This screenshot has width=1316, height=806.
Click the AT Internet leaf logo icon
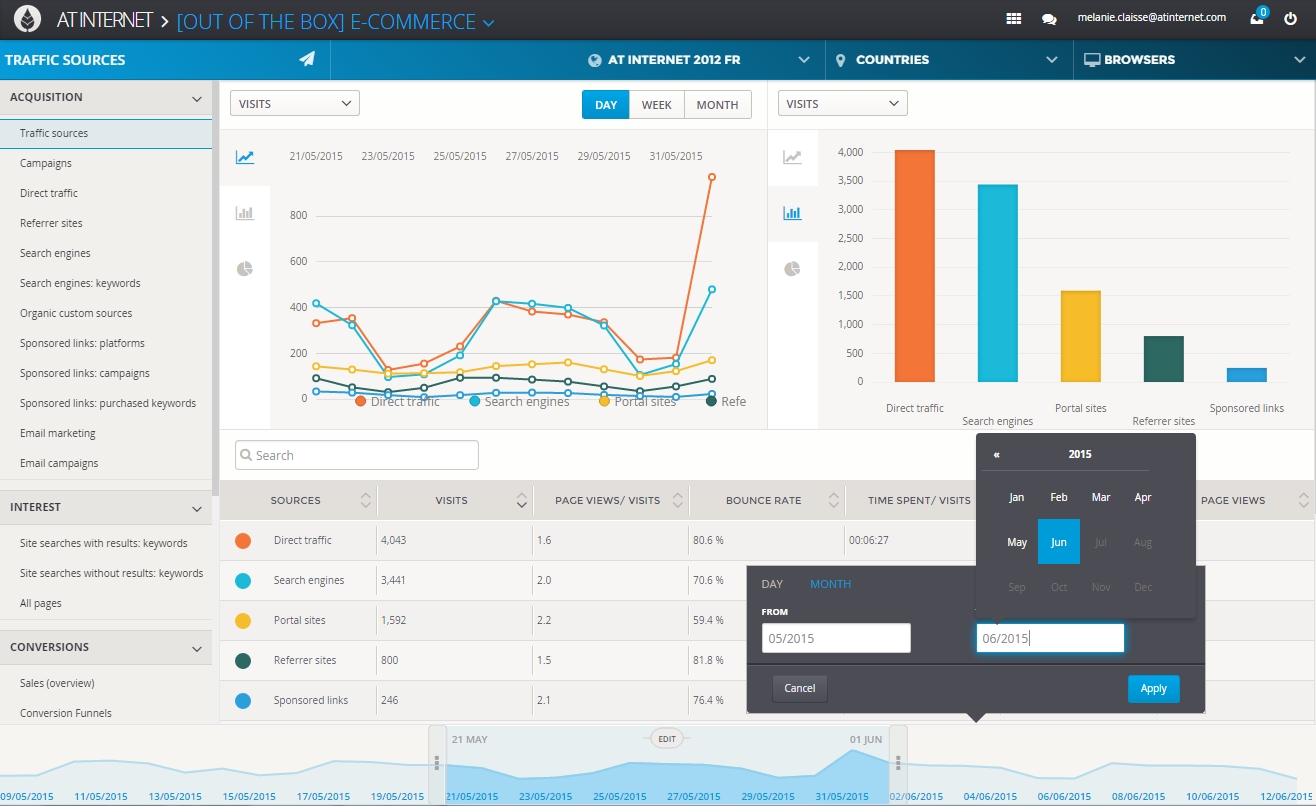27,19
